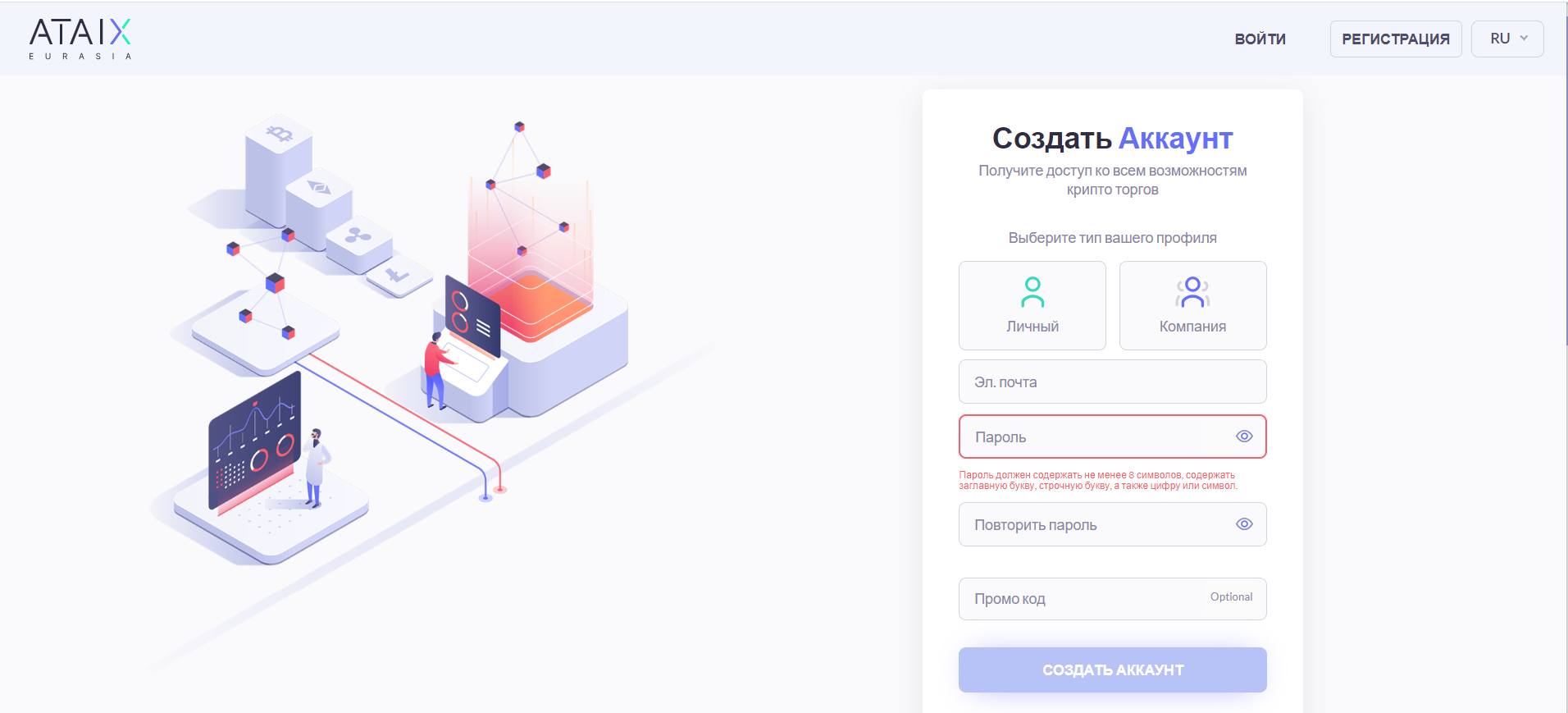Reveal the repeated password with the eye toggle
The image size is (1568, 713).
(1243, 523)
